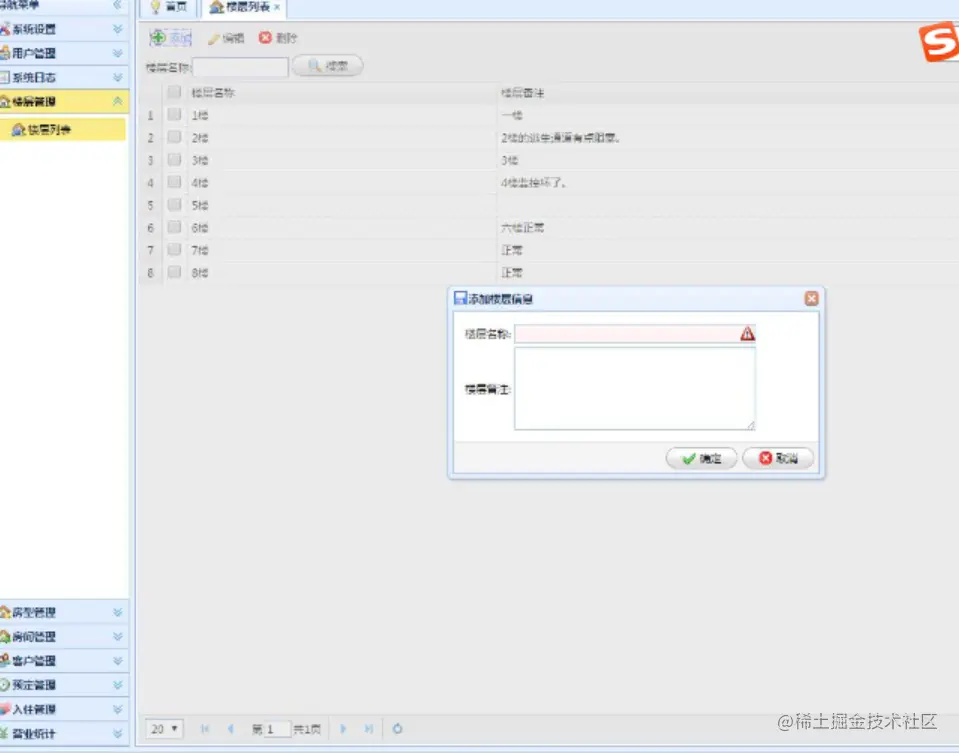Click the 预定管理 clock icon
Image resolution: width=959 pixels, height=753 pixels.
pyautogui.click(x=5, y=684)
